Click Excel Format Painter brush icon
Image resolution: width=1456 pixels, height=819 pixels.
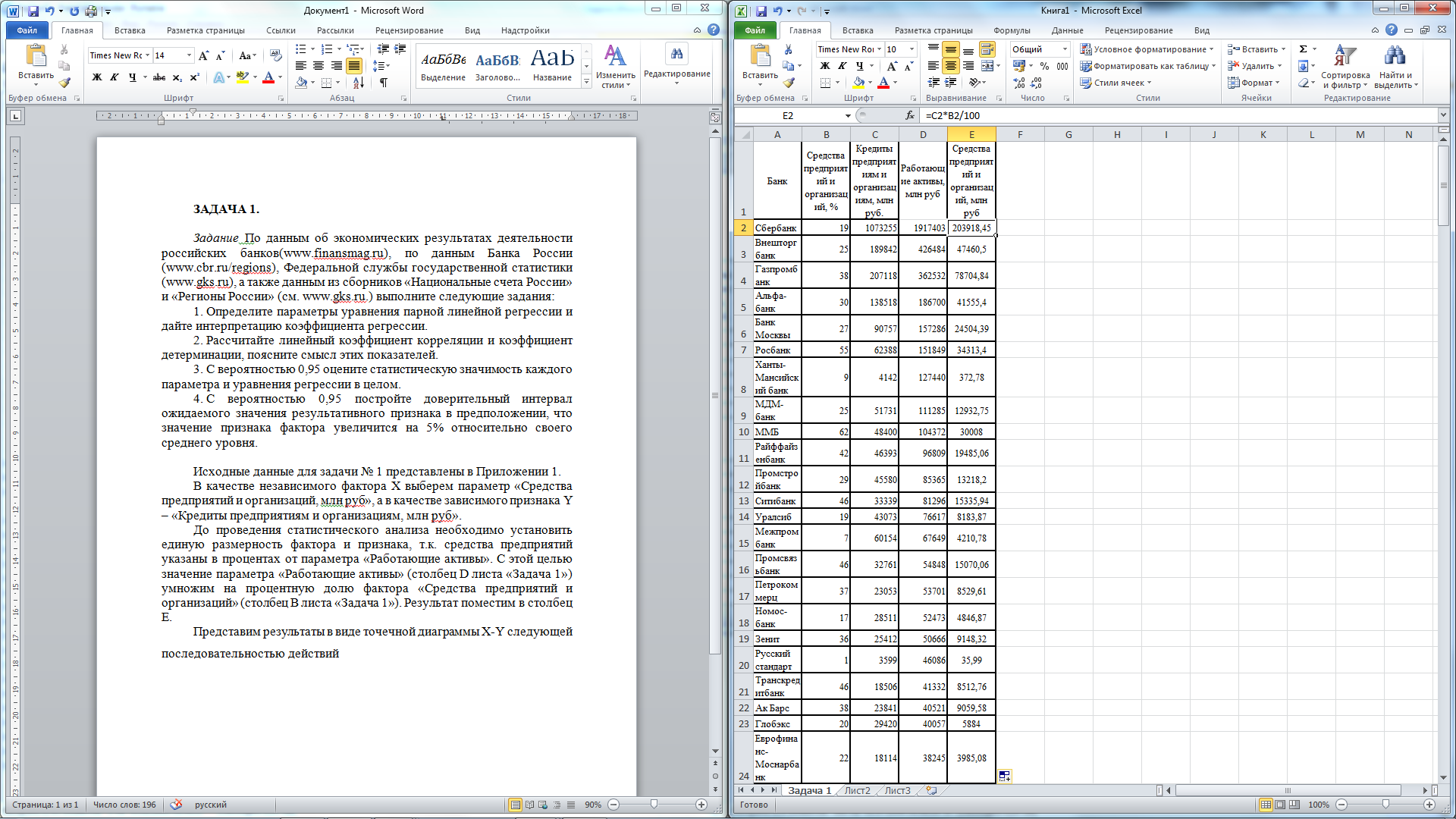pos(789,83)
